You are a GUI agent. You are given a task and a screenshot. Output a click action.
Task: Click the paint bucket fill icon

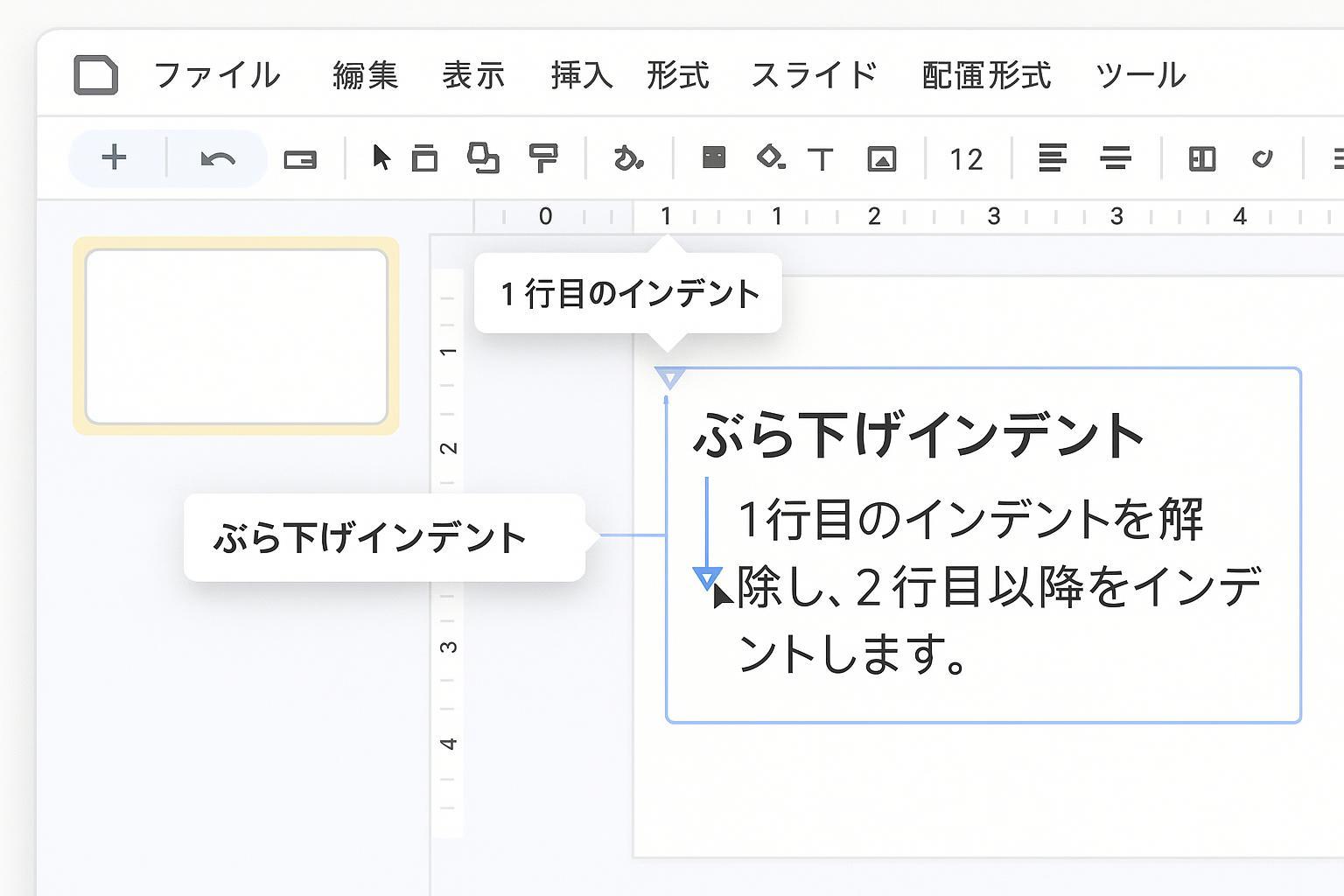click(770, 157)
